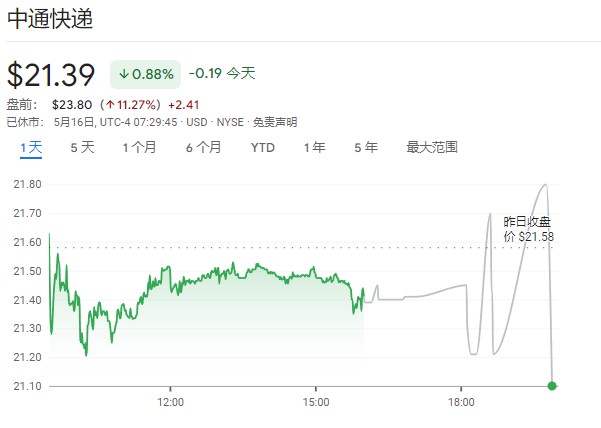Show the 6个月 price history

click(x=203, y=147)
